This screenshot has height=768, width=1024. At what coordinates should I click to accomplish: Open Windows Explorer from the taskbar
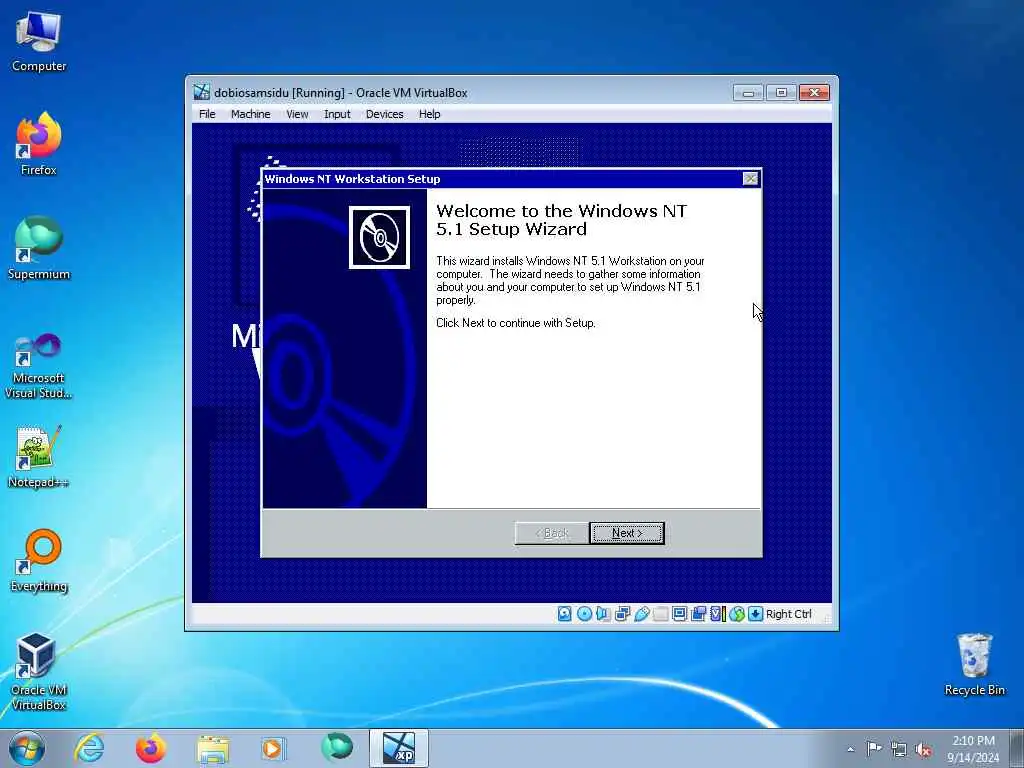[213, 748]
